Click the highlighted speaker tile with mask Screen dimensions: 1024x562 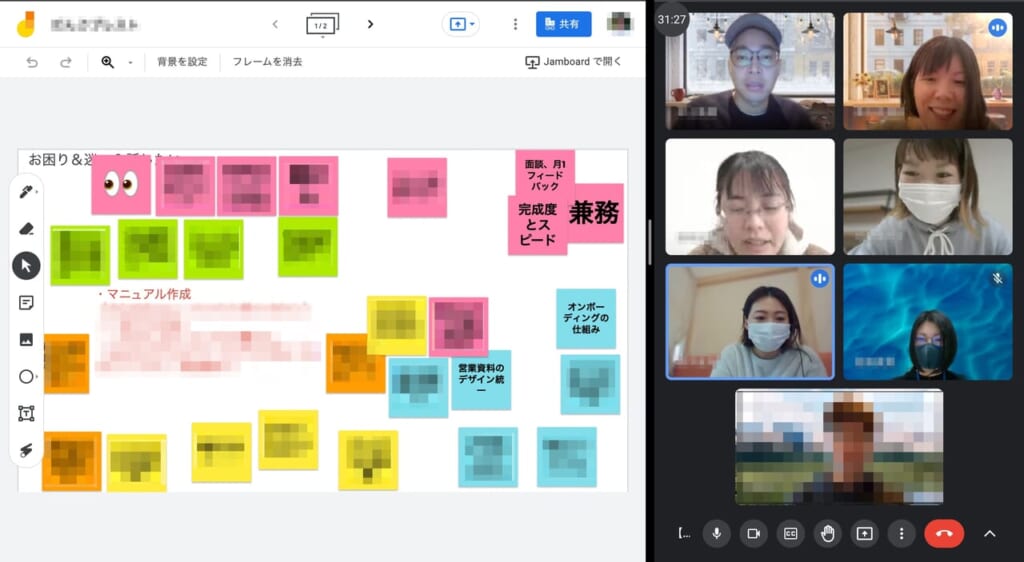point(750,322)
